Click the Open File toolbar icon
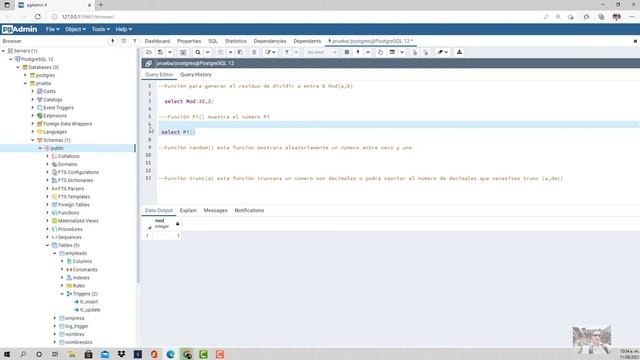 (x=149, y=52)
